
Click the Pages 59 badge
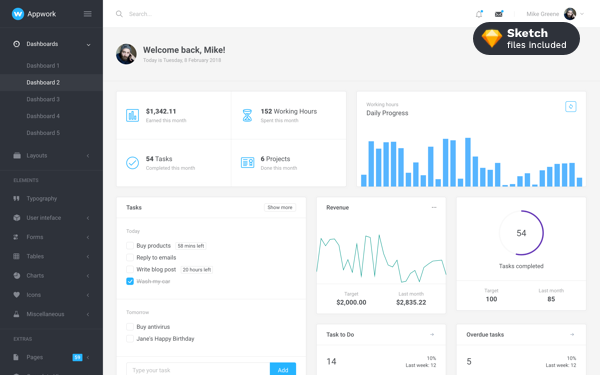(x=77, y=357)
